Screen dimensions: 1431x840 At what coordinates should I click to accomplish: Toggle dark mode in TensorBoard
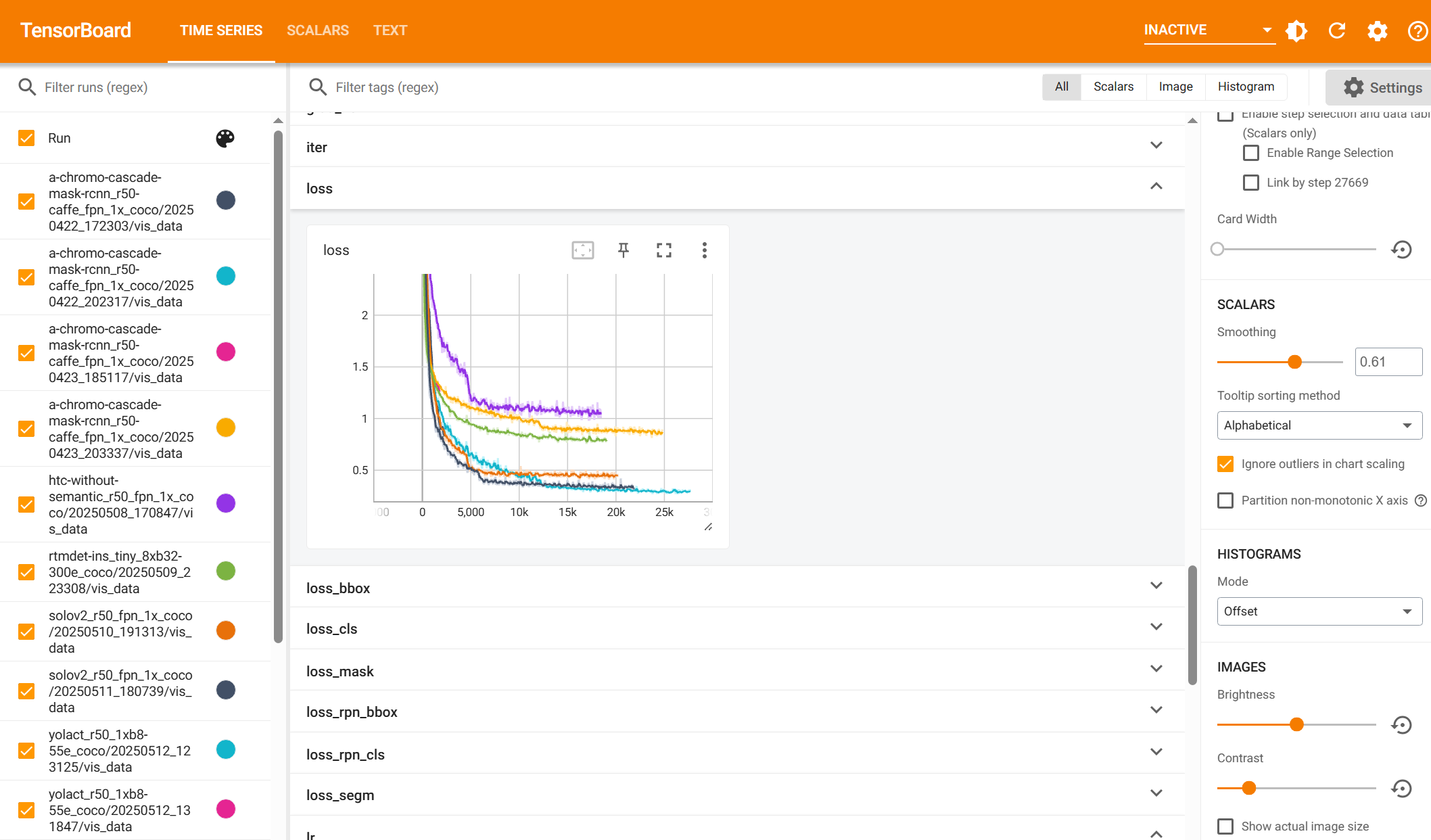coord(1296,30)
